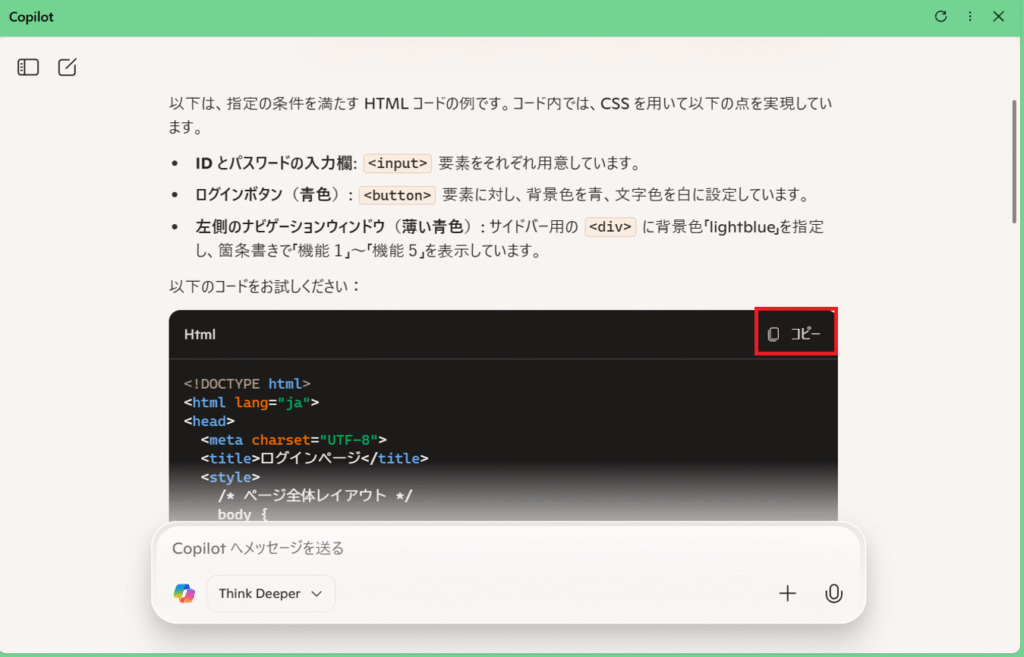1024x657 pixels.
Task: Click the plus attach icon
Action: point(788,593)
